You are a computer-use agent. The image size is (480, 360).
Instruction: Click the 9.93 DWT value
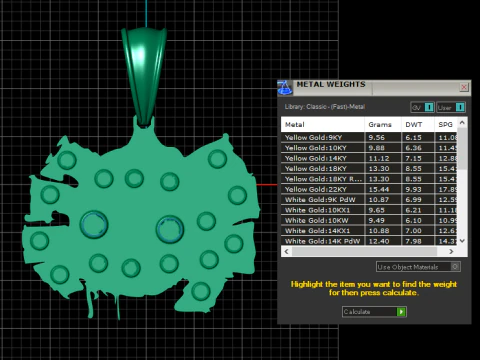click(413, 189)
